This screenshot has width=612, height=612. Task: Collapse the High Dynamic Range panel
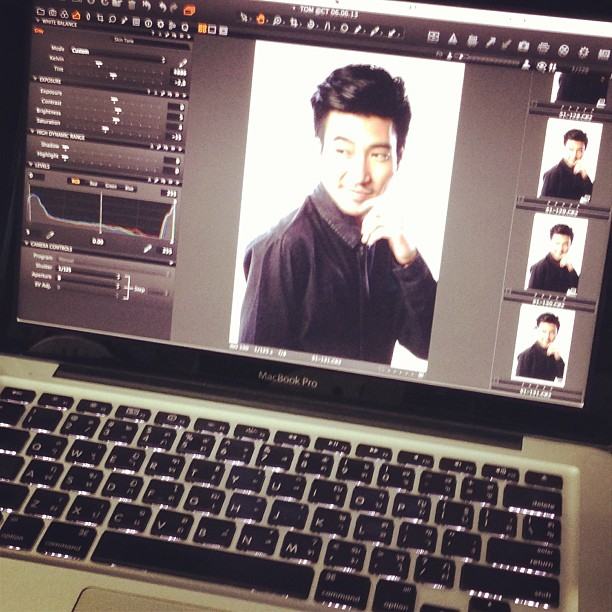coord(32,131)
